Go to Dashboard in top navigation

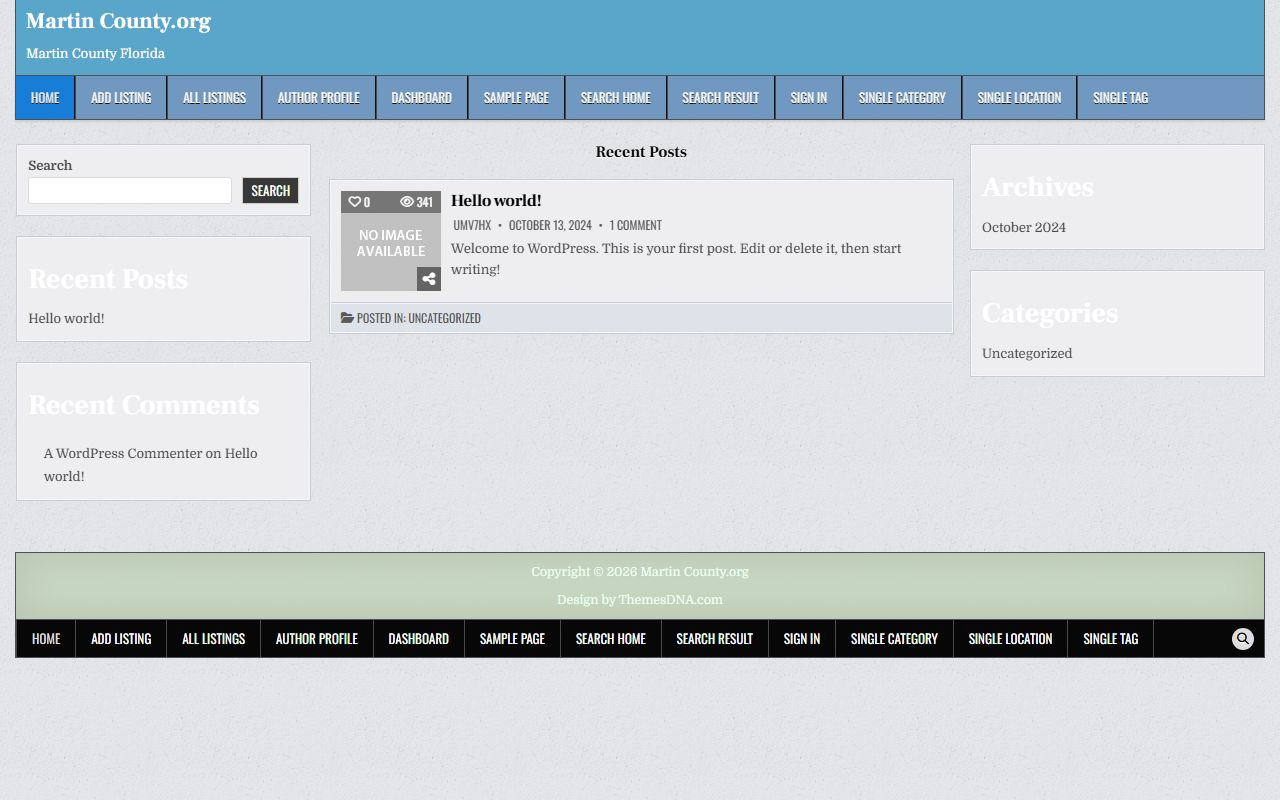click(x=421, y=98)
